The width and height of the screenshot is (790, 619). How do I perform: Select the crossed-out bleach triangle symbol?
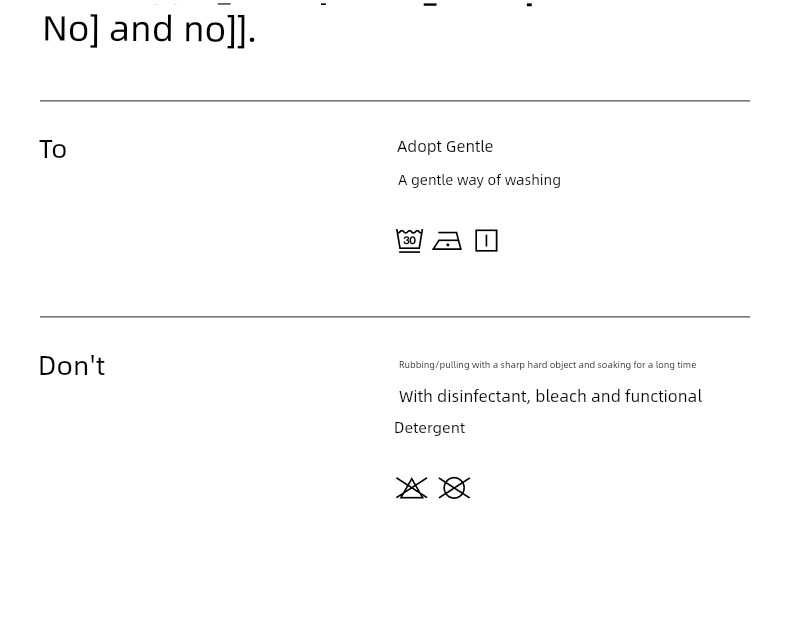[x=411, y=488]
